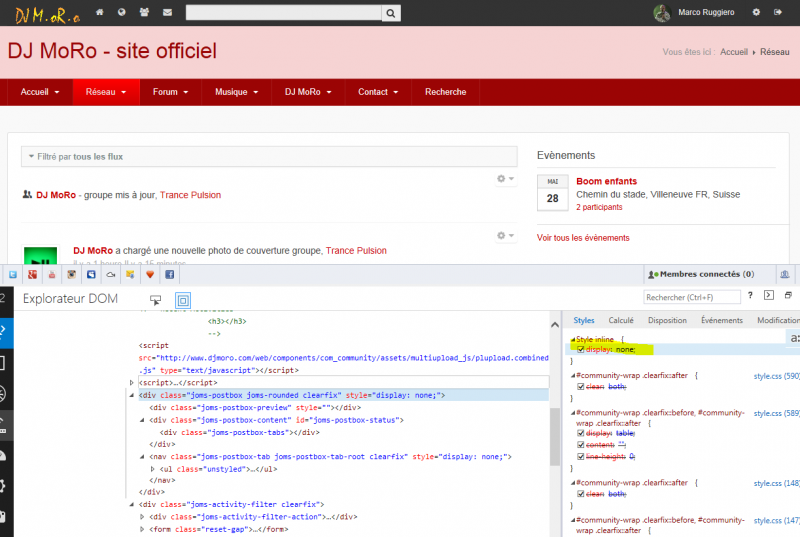Click the yellow mail icon in the social bar
This screenshot has height=537, width=800.
130,274
